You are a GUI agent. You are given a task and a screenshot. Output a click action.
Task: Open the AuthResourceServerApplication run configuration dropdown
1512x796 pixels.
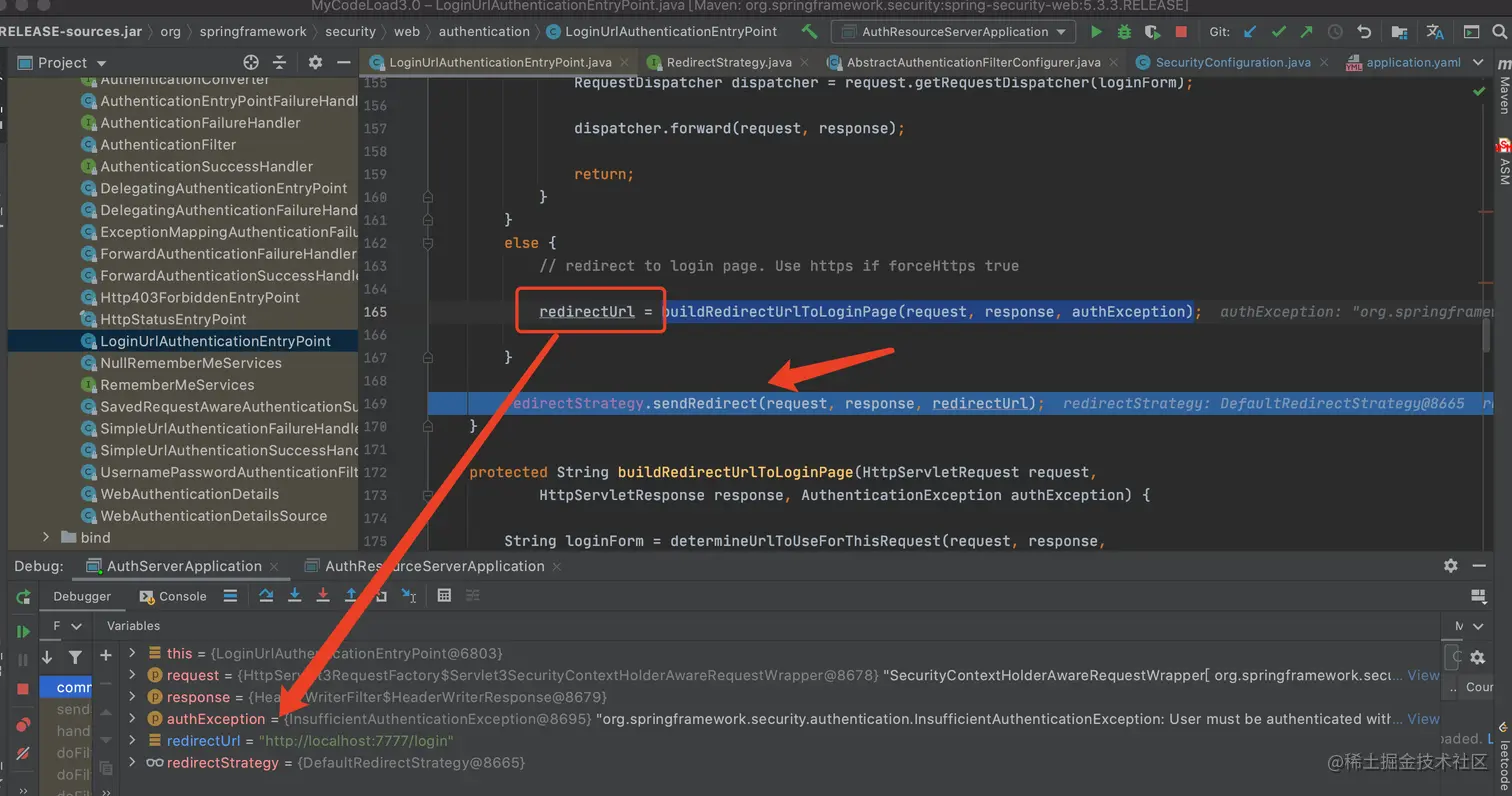[953, 32]
